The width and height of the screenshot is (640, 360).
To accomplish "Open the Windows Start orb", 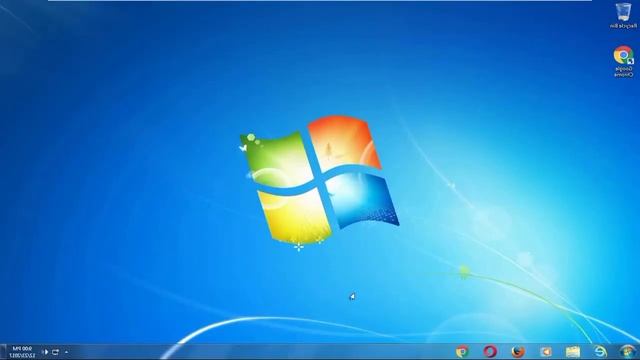I will coord(628,351).
